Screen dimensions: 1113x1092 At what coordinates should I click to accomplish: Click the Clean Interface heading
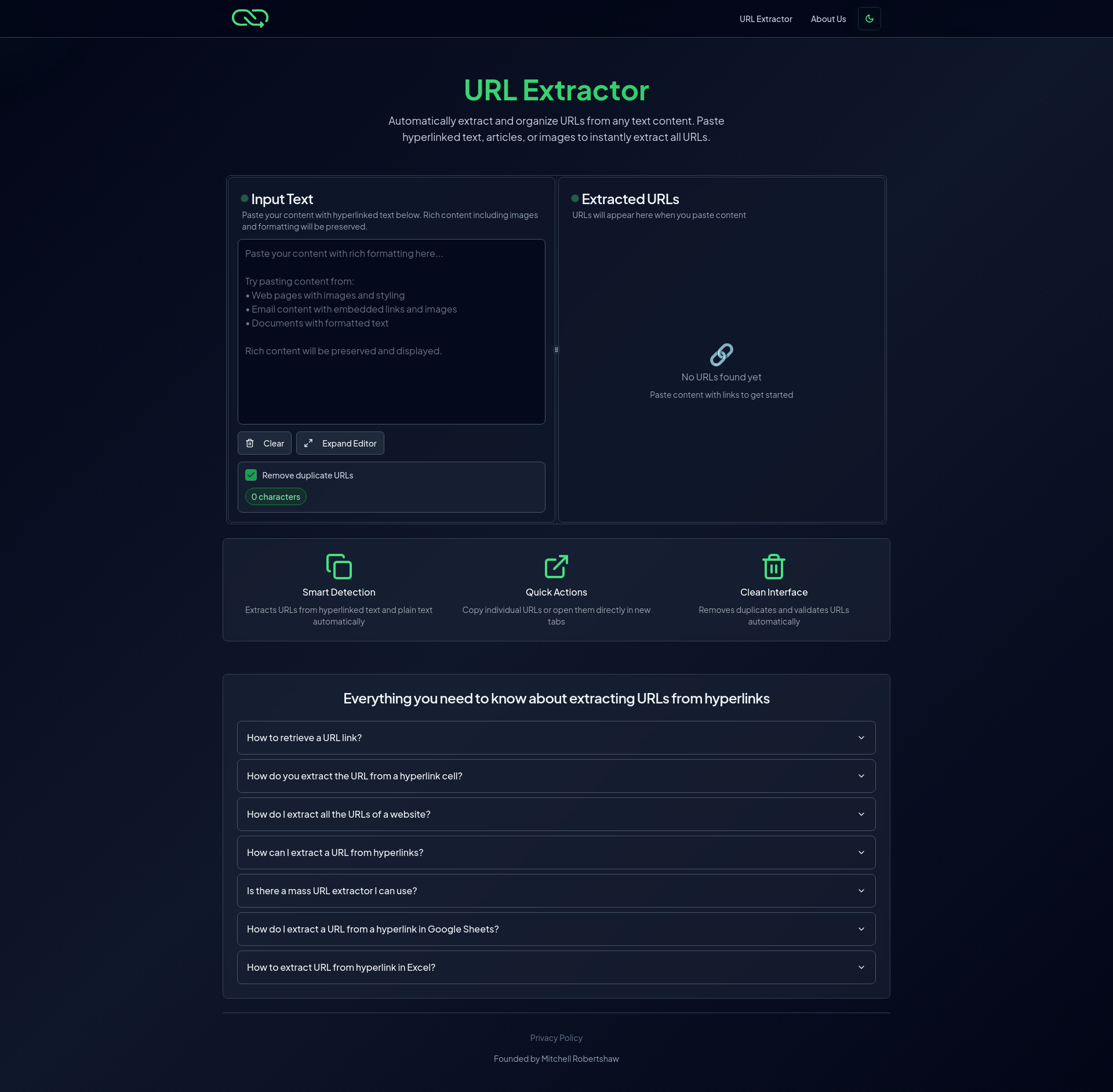[774, 592]
